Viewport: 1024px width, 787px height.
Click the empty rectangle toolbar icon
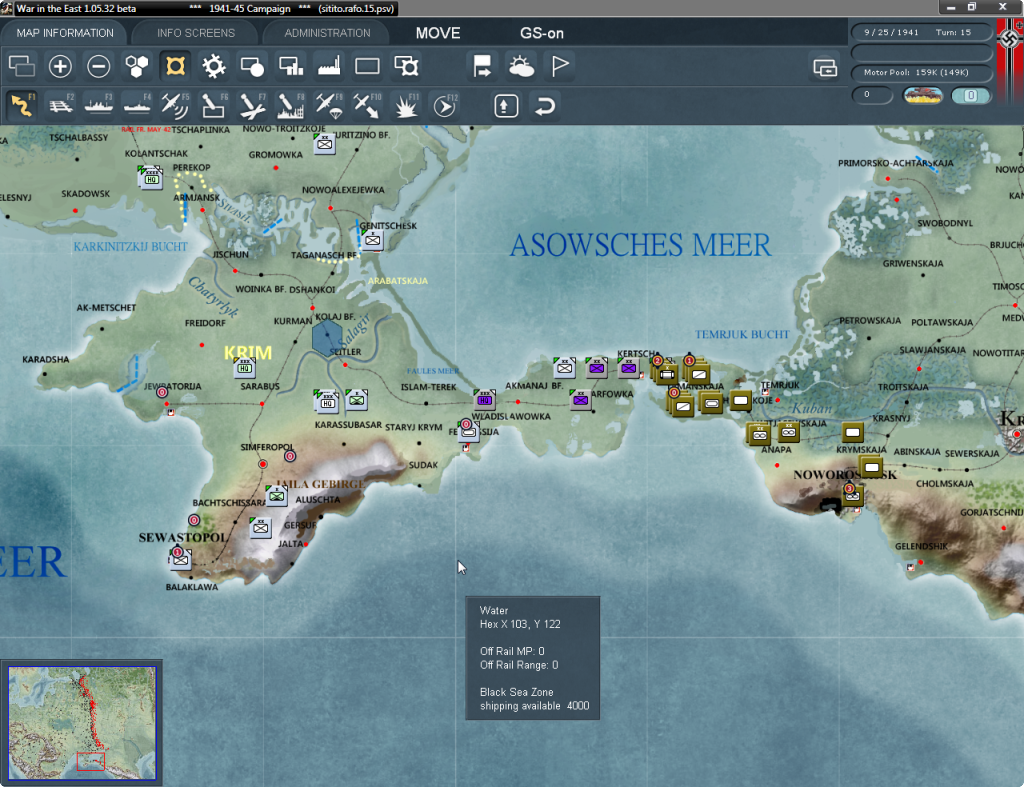click(x=367, y=66)
